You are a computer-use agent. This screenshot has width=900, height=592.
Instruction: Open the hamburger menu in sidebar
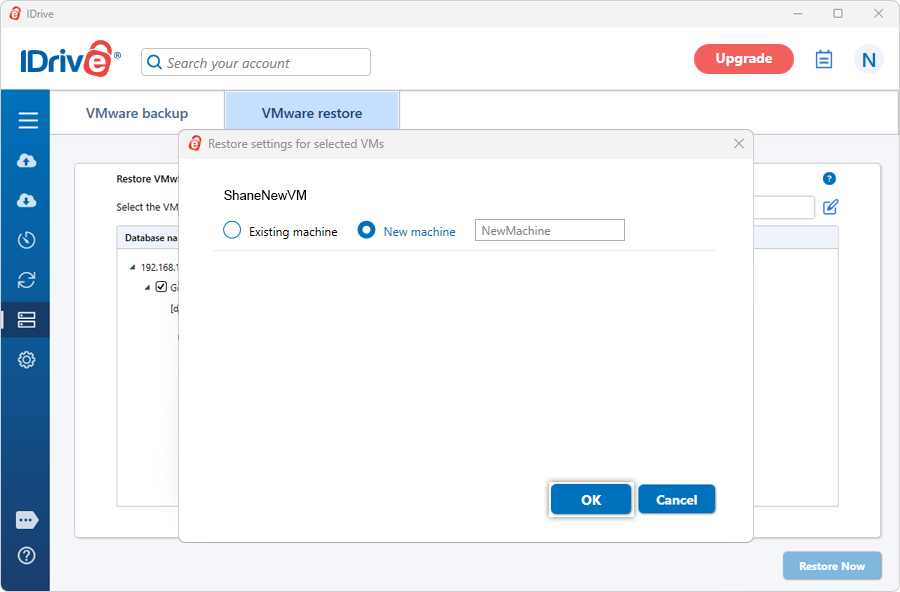pos(28,121)
